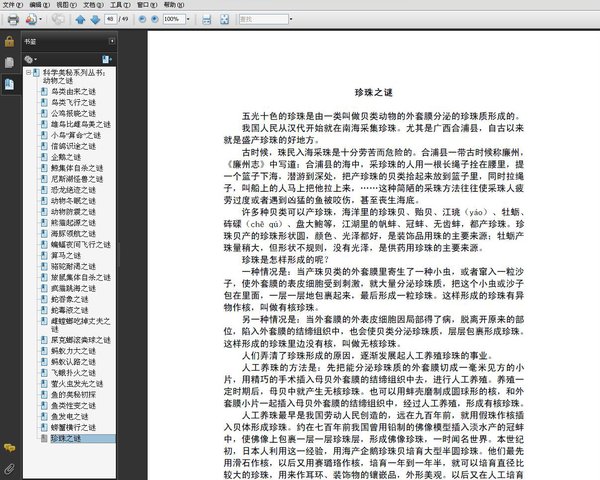Open the Attachments paperclip icon
Image resolution: width=600 pixels, height=480 pixels.
point(9,468)
